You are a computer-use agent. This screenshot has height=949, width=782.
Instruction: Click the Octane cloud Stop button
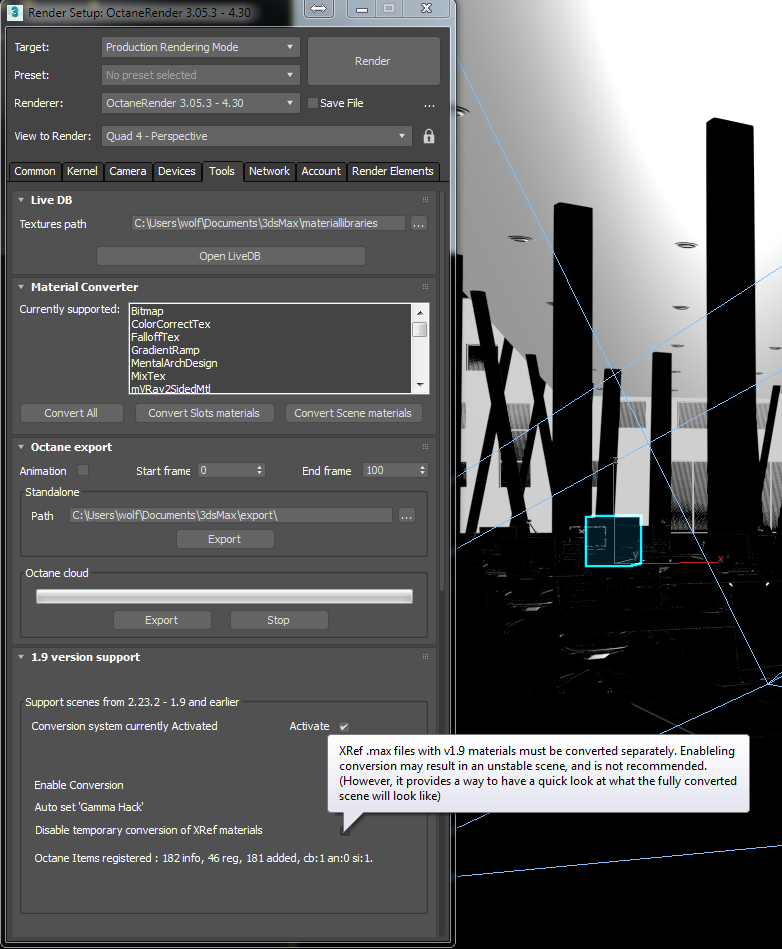tap(278, 620)
